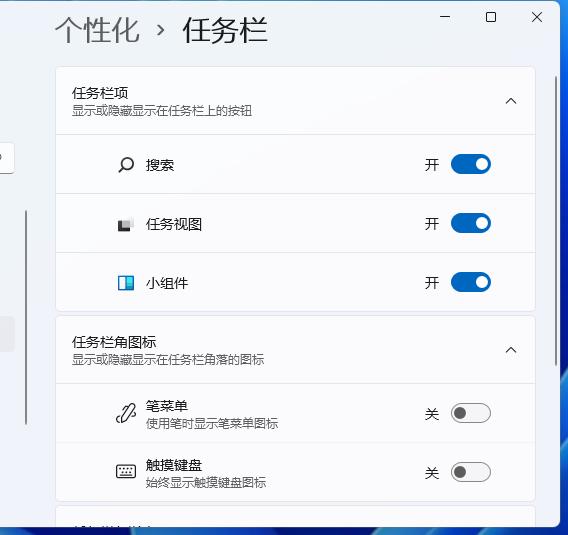Go back to 个性化 breadcrumb
The image size is (568, 535).
pos(97,30)
